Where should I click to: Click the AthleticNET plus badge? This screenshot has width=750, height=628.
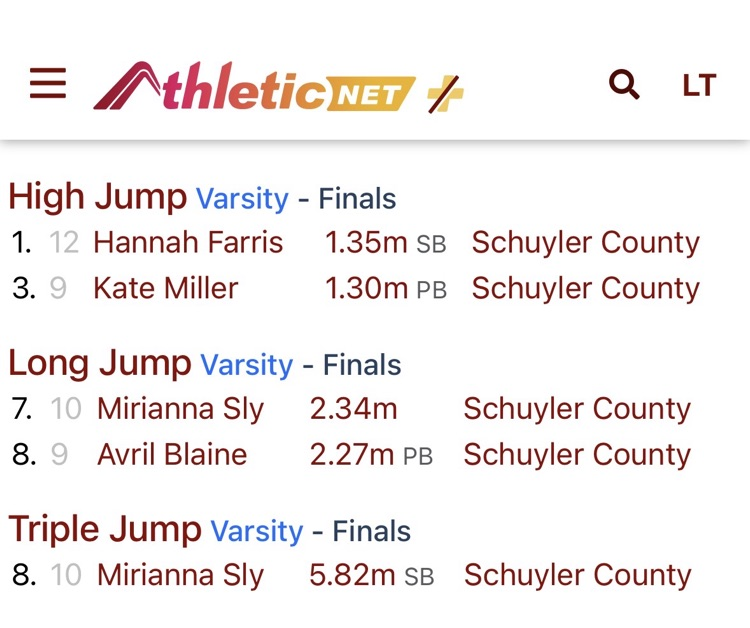(445, 94)
